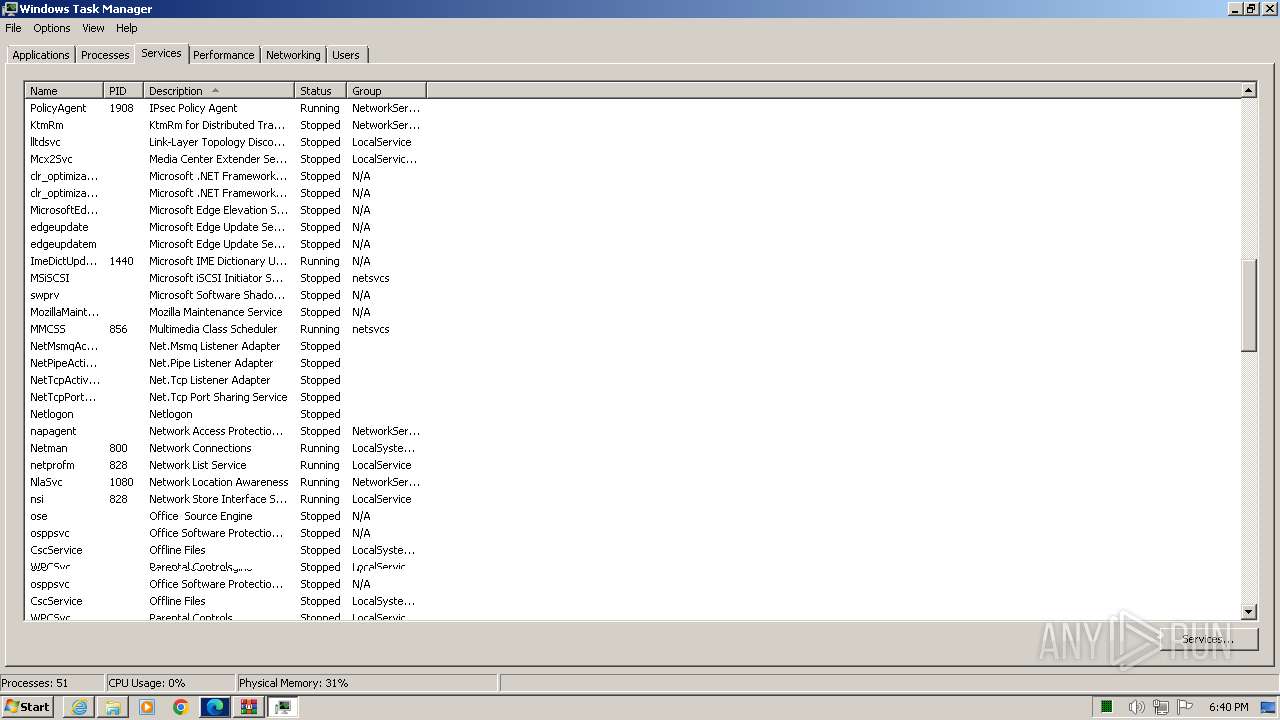
Task: Click the 6:40 PM clock
Action: (1228, 707)
